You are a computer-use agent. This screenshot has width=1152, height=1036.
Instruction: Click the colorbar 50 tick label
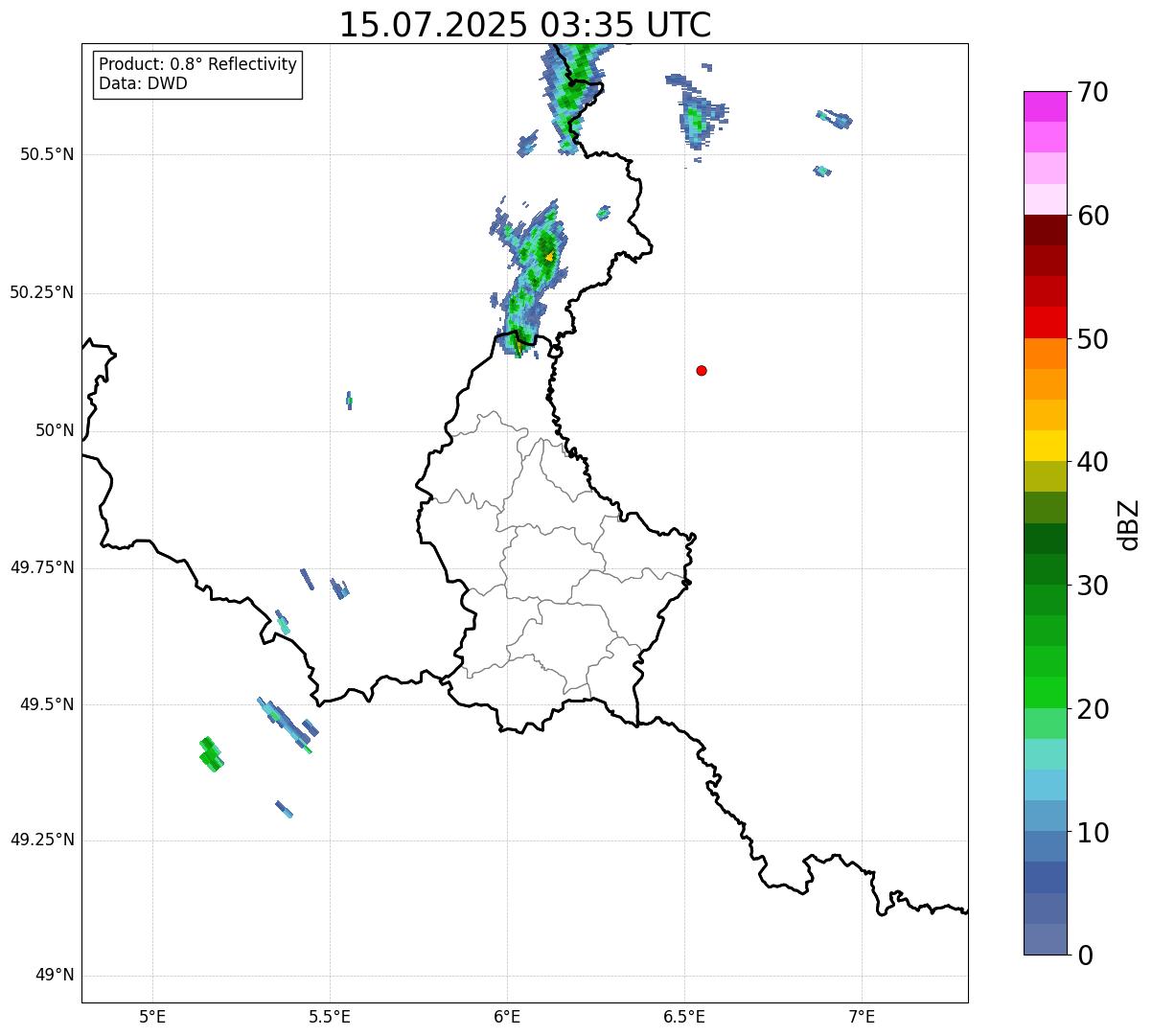point(1093,339)
